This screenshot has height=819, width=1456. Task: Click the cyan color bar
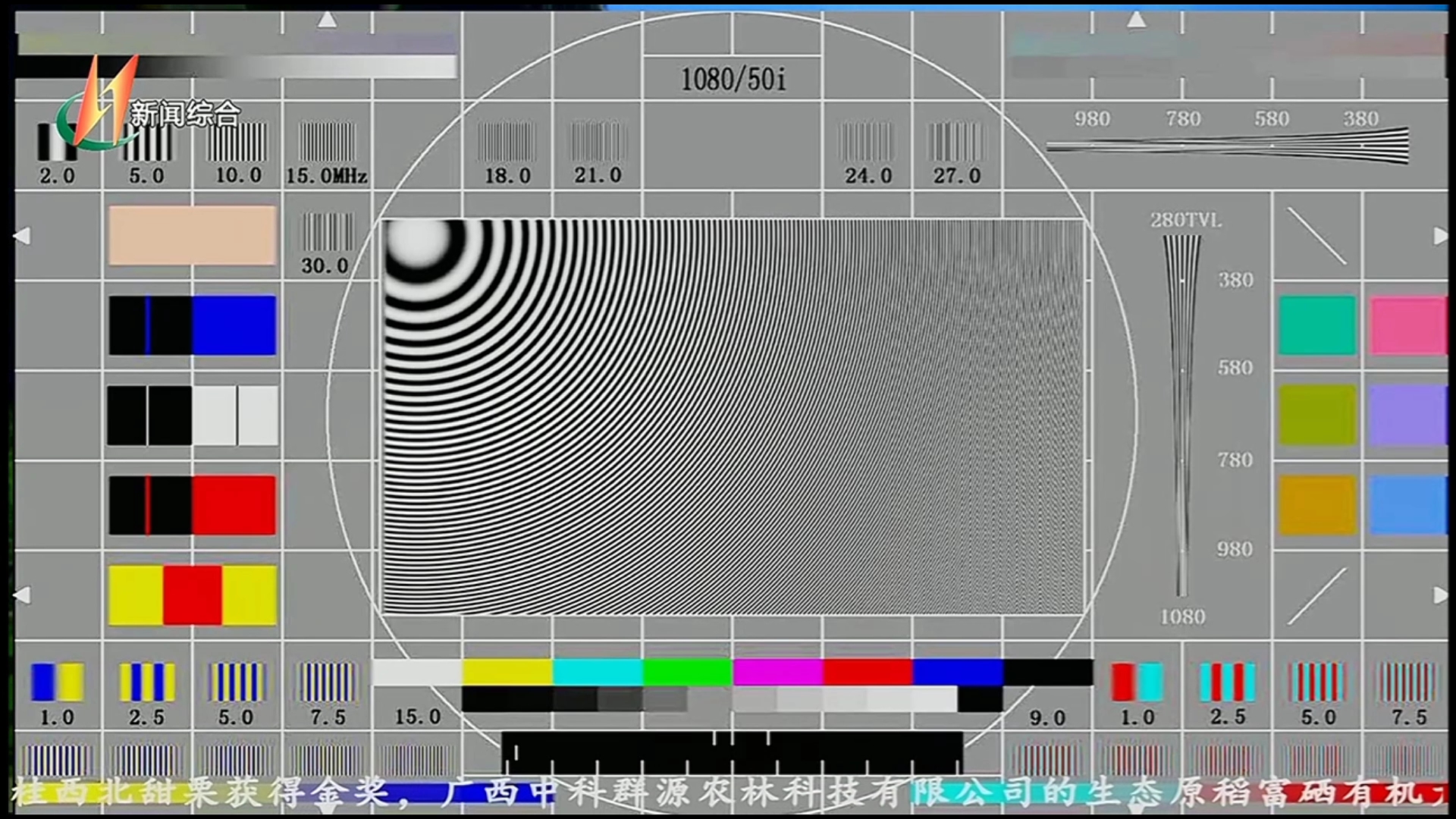[598, 672]
